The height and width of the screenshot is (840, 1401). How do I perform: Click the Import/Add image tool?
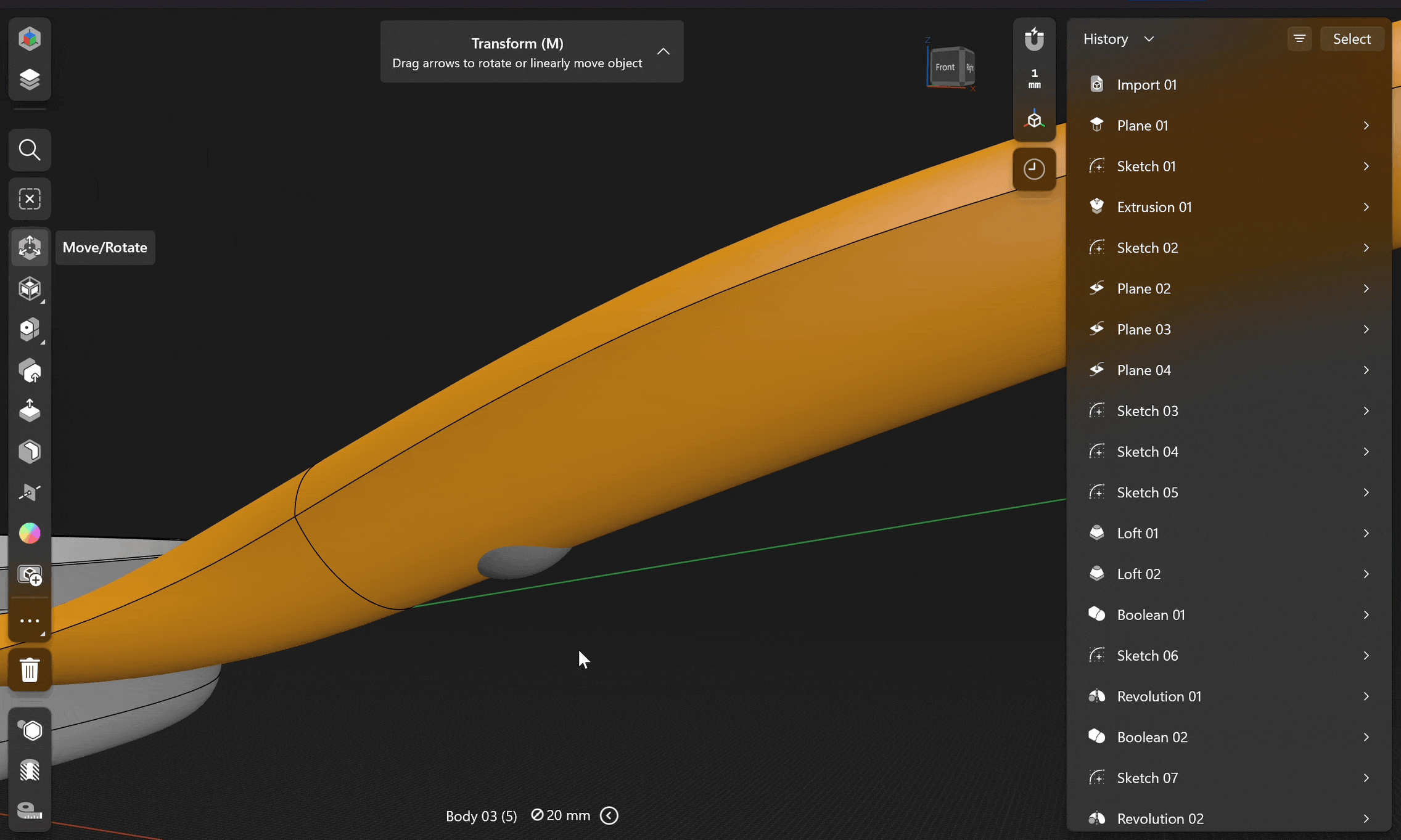coord(30,575)
